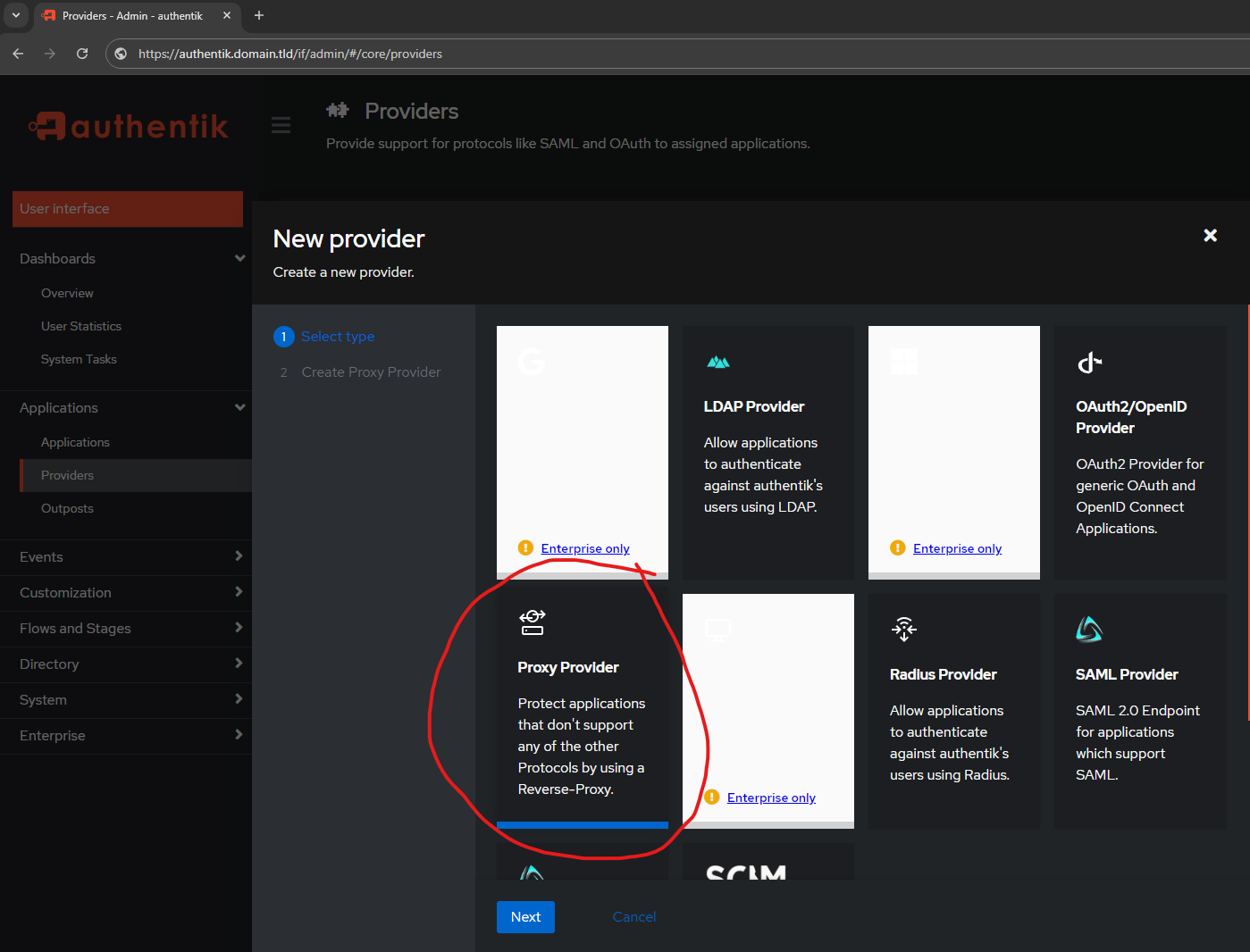Select the LDAP Provider card
1250x952 pixels.
(x=768, y=453)
